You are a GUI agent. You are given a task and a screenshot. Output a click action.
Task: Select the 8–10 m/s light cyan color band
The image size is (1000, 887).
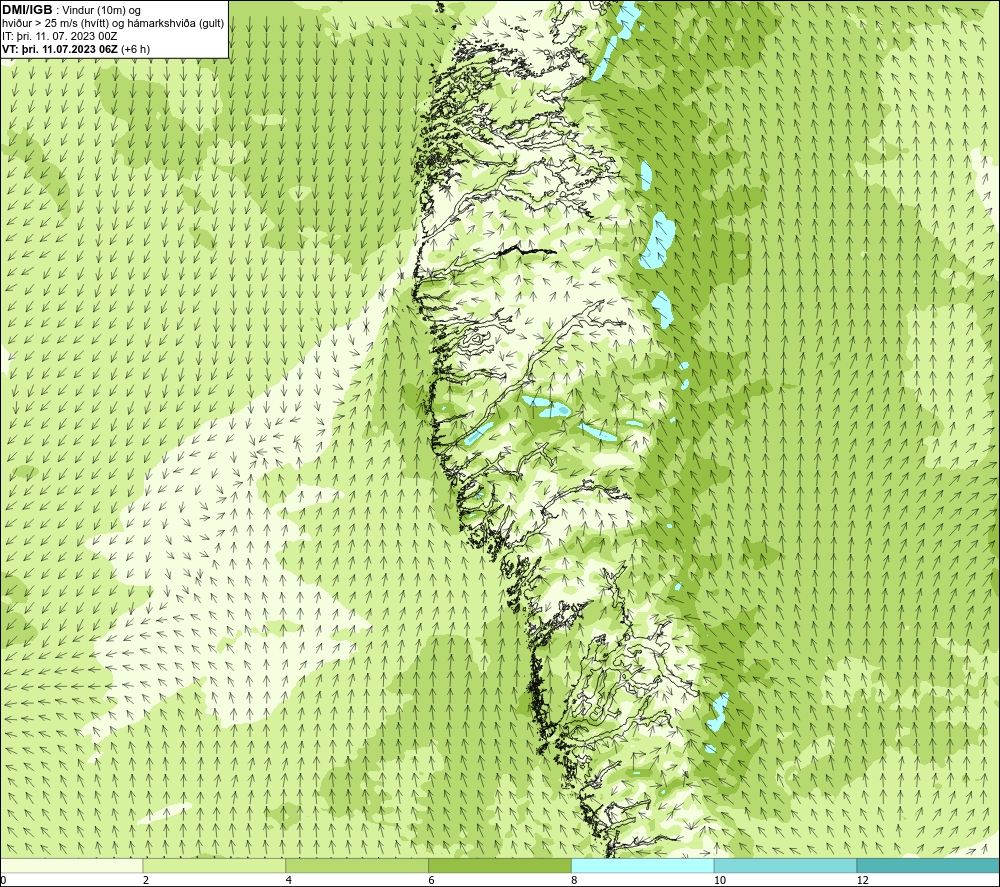coord(643,865)
